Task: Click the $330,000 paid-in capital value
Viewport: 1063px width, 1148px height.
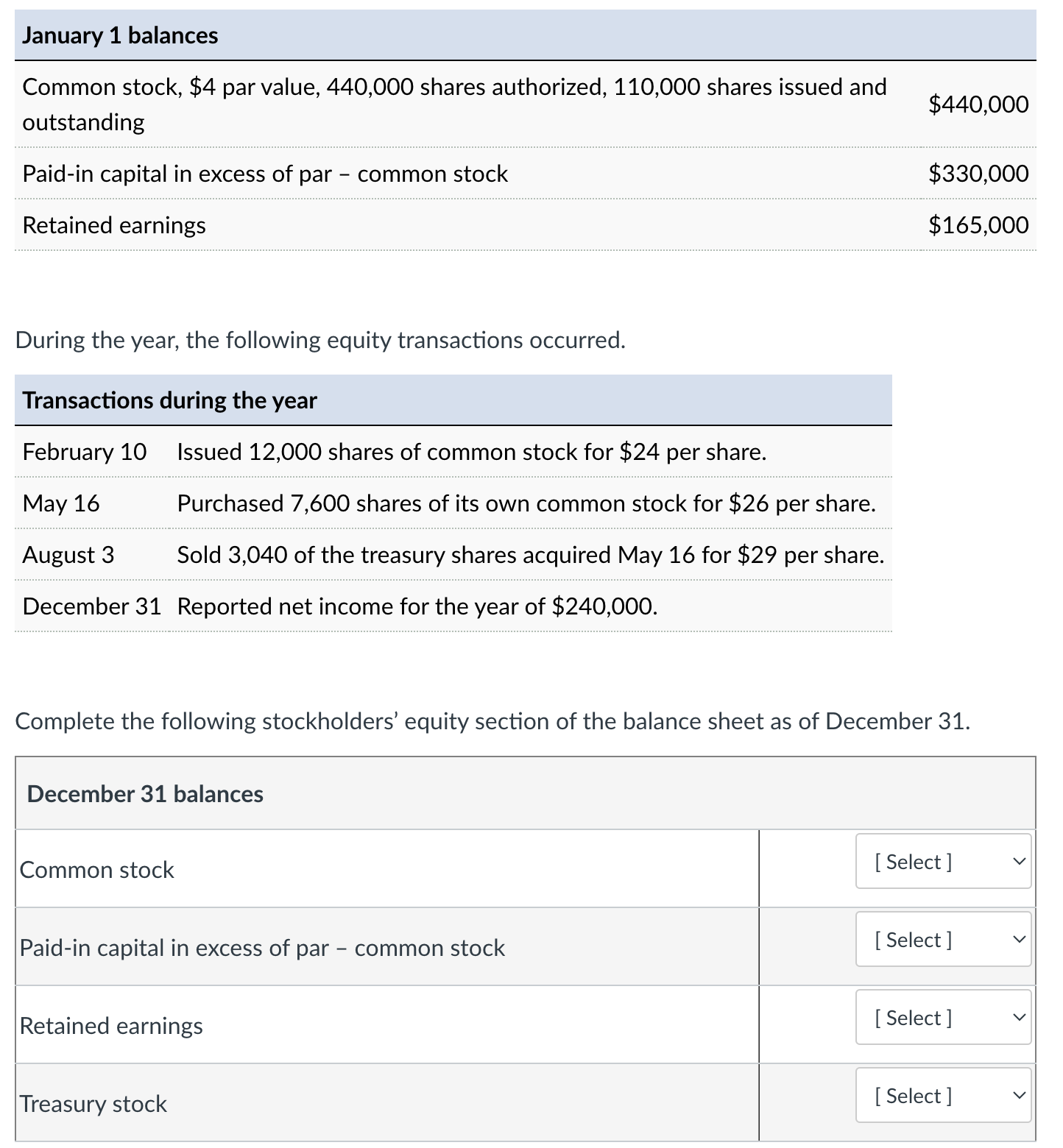Action: [x=978, y=174]
